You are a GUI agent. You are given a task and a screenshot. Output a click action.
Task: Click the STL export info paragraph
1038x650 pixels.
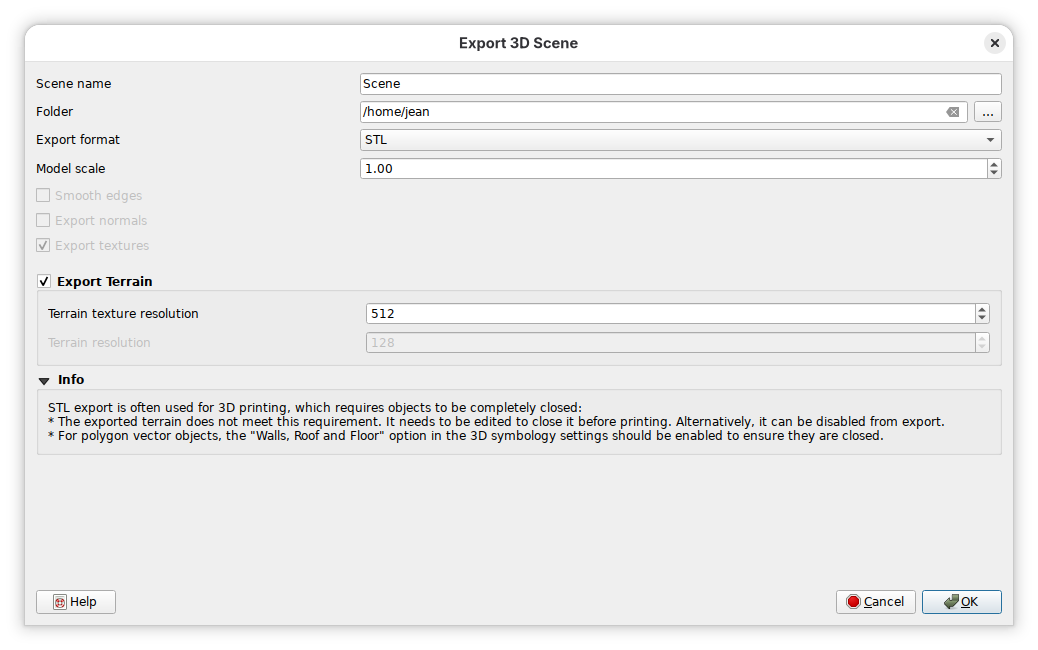coord(496,422)
